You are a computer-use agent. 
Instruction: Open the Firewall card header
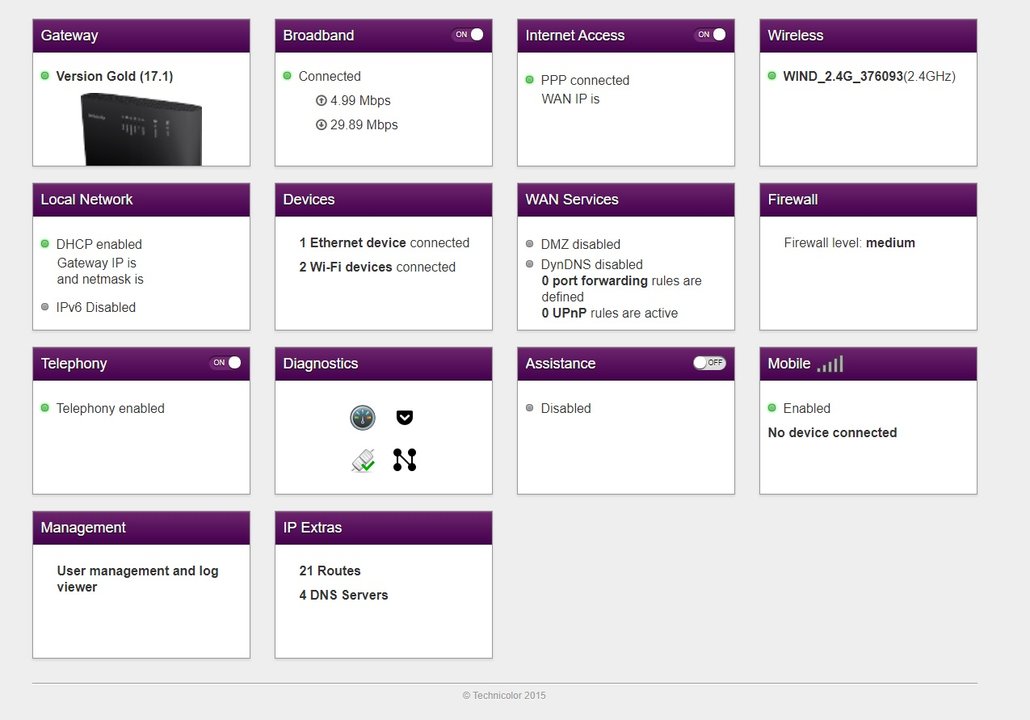tap(868, 200)
